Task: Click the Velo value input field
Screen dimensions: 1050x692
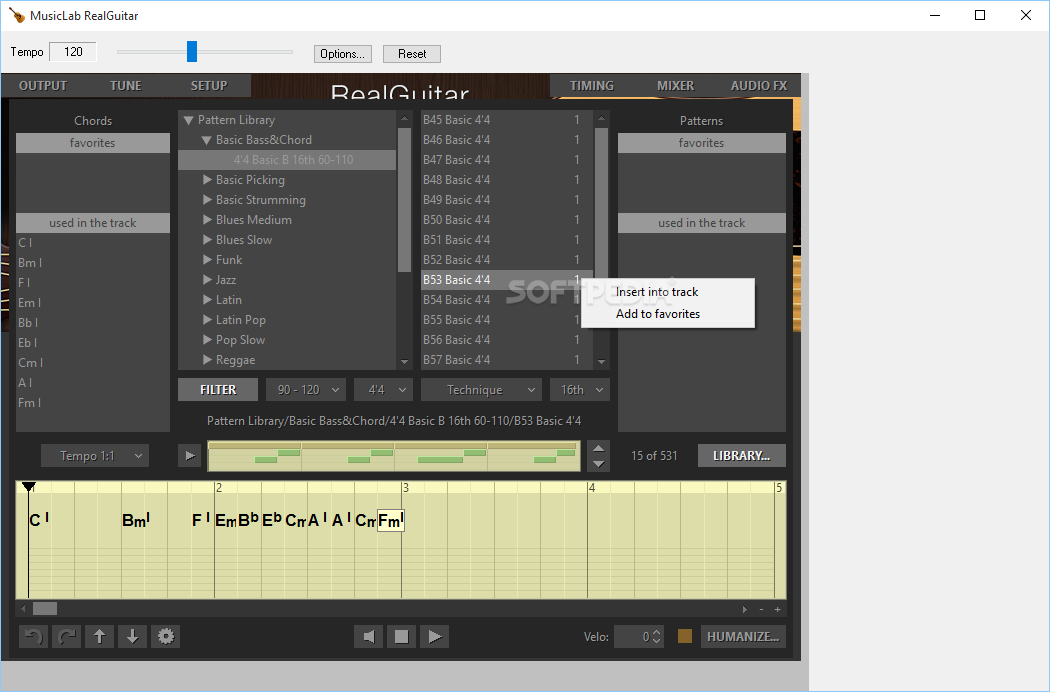Action: pos(632,636)
